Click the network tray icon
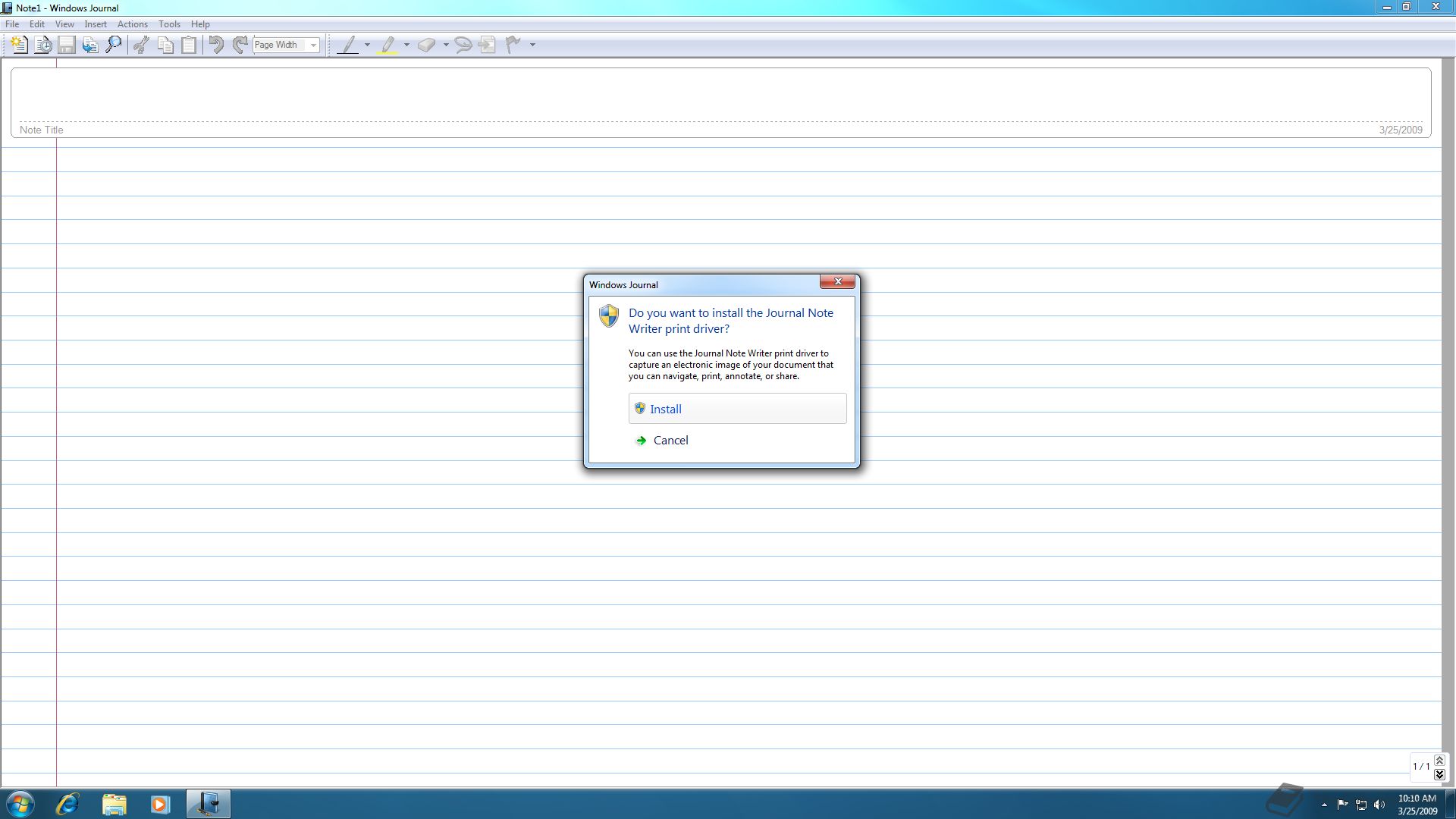The width and height of the screenshot is (1456, 819). point(1361,805)
